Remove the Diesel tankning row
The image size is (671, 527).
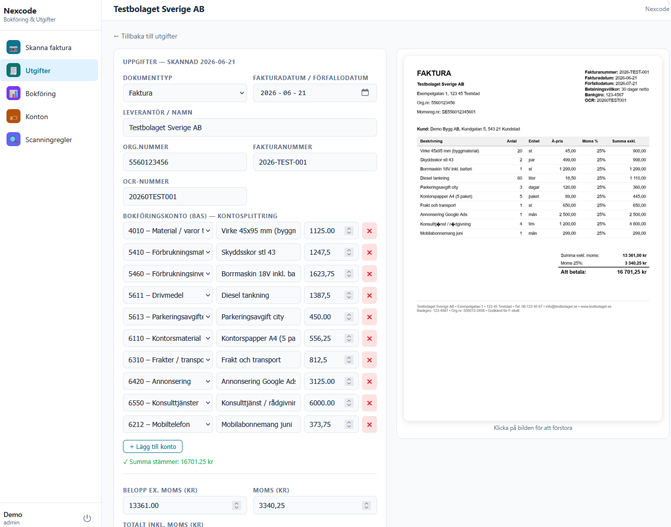click(369, 295)
